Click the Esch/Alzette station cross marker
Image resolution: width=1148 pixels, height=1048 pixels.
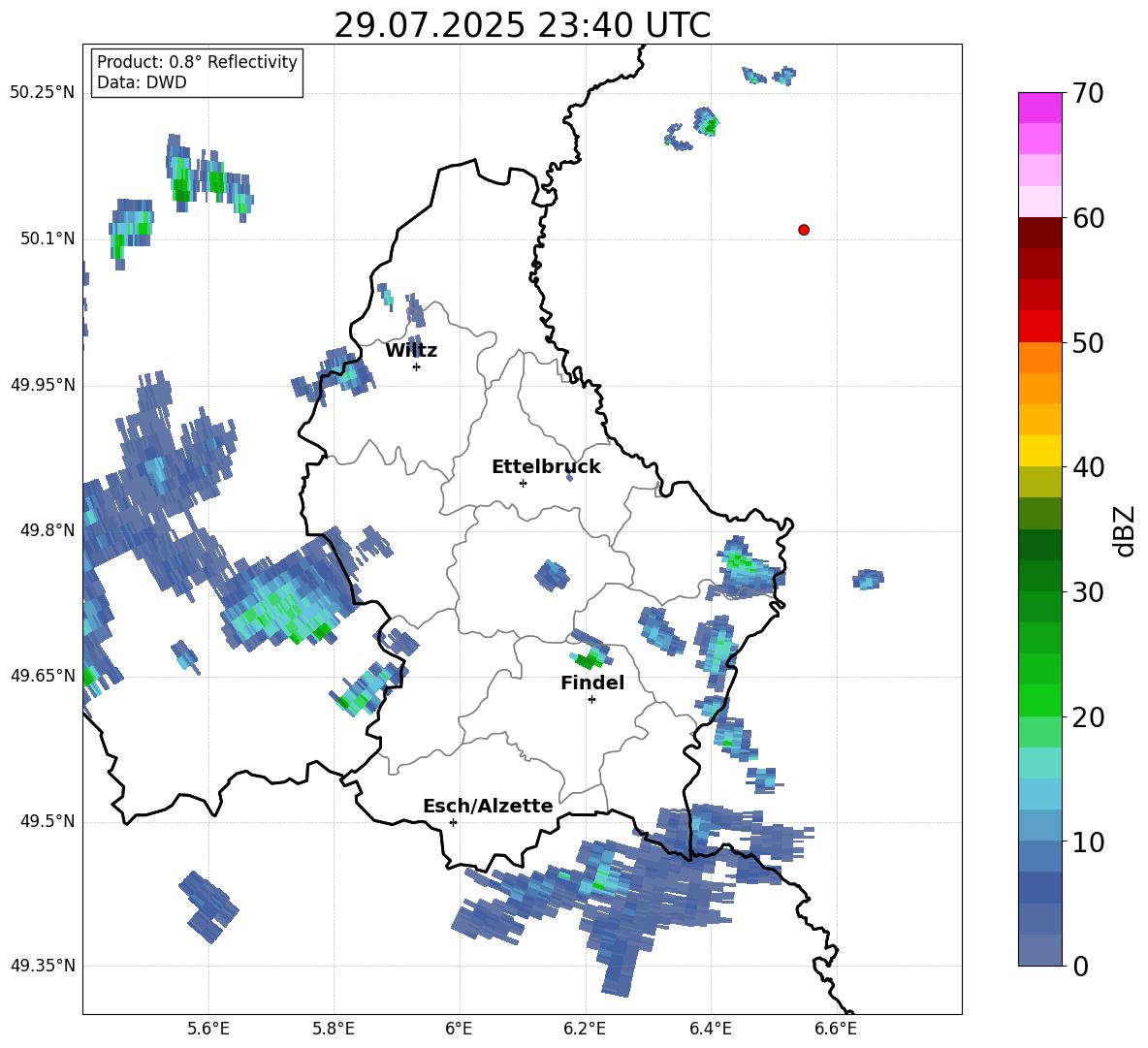coord(453,822)
